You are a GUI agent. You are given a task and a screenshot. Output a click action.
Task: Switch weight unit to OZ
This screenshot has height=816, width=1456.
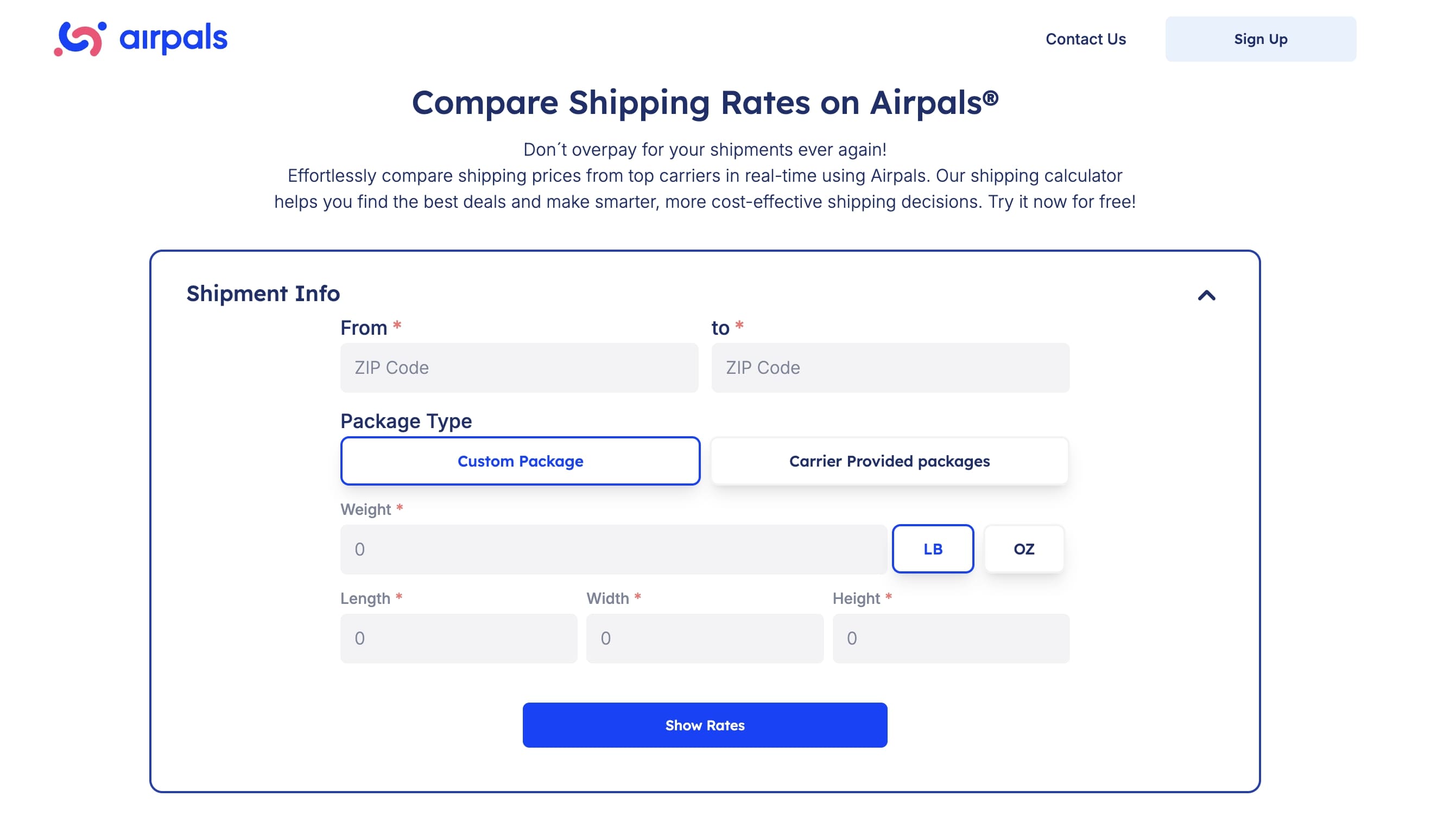pos(1024,549)
